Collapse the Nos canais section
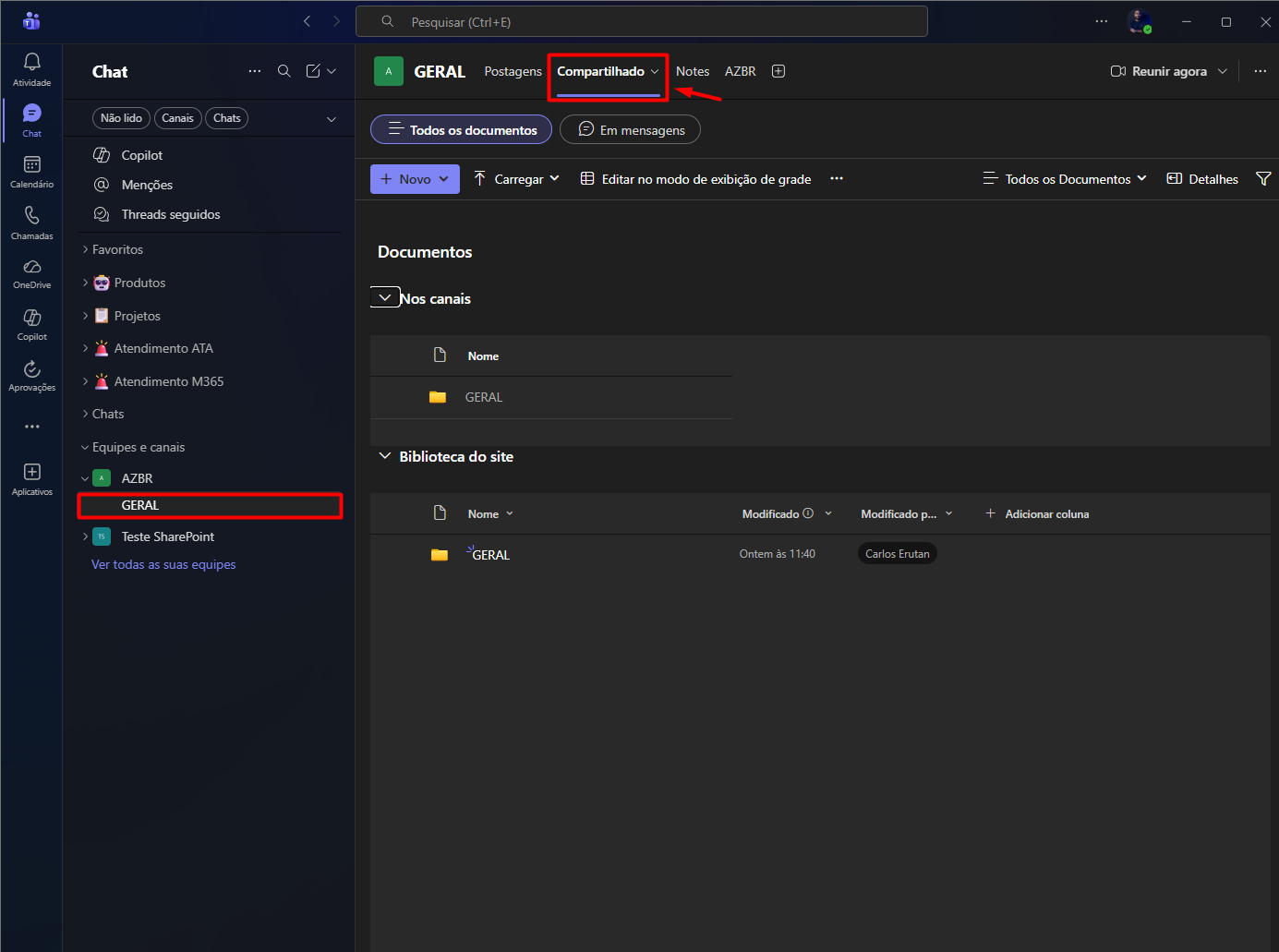The height and width of the screenshot is (952, 1279). click(x=385, y=298)
